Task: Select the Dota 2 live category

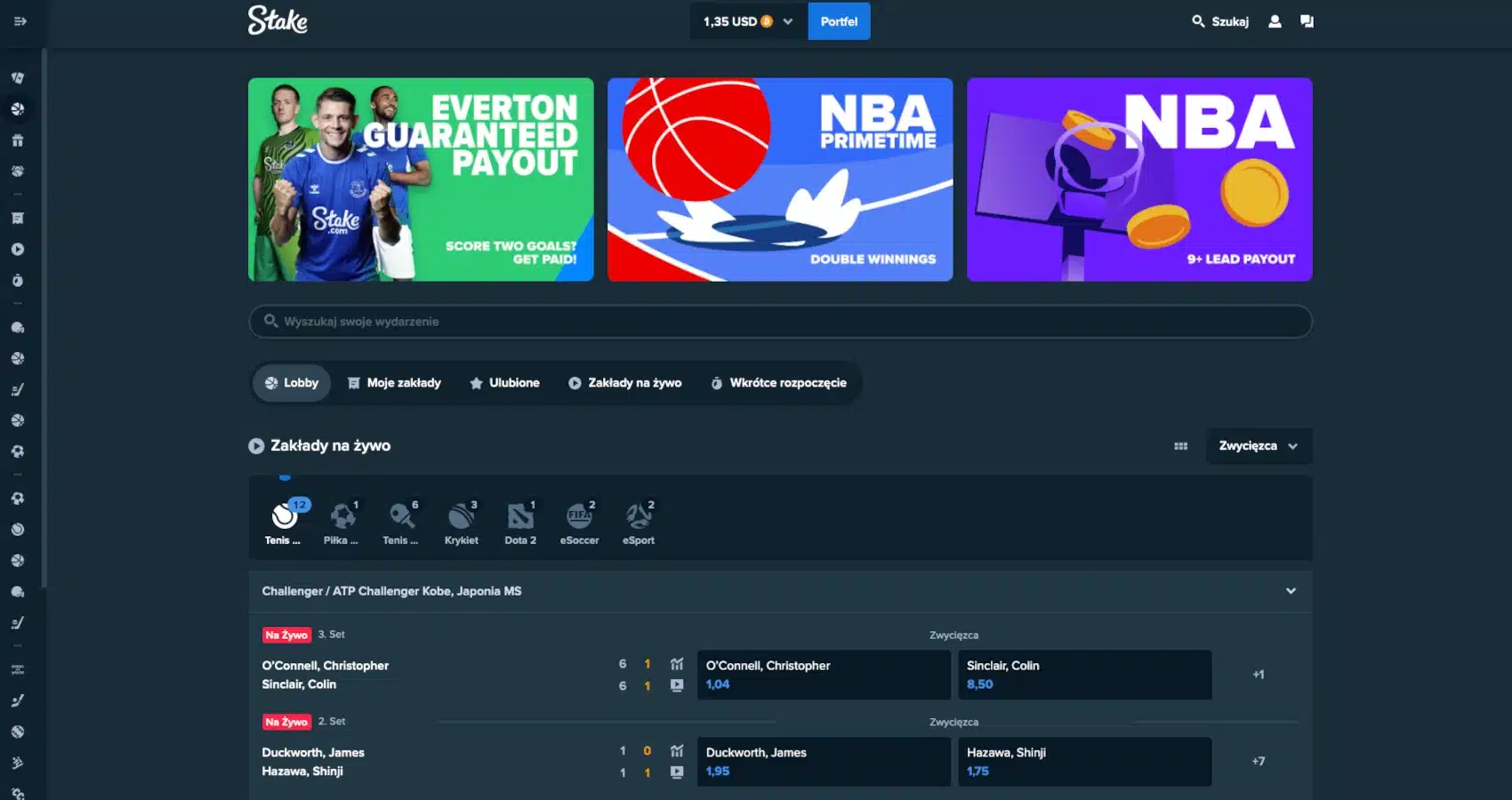Action: pyautogui.click(x=520, y=523)
